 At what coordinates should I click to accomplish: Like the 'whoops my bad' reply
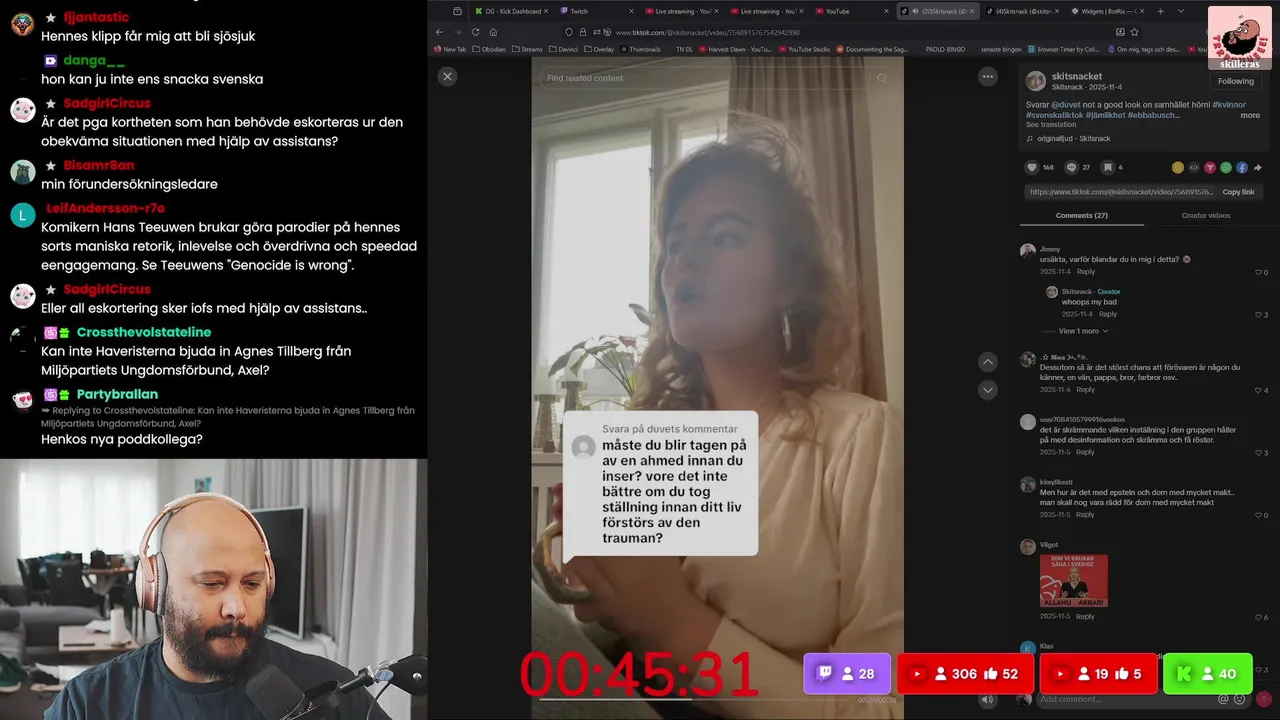pyautogui.click(x=1259, y=315)
